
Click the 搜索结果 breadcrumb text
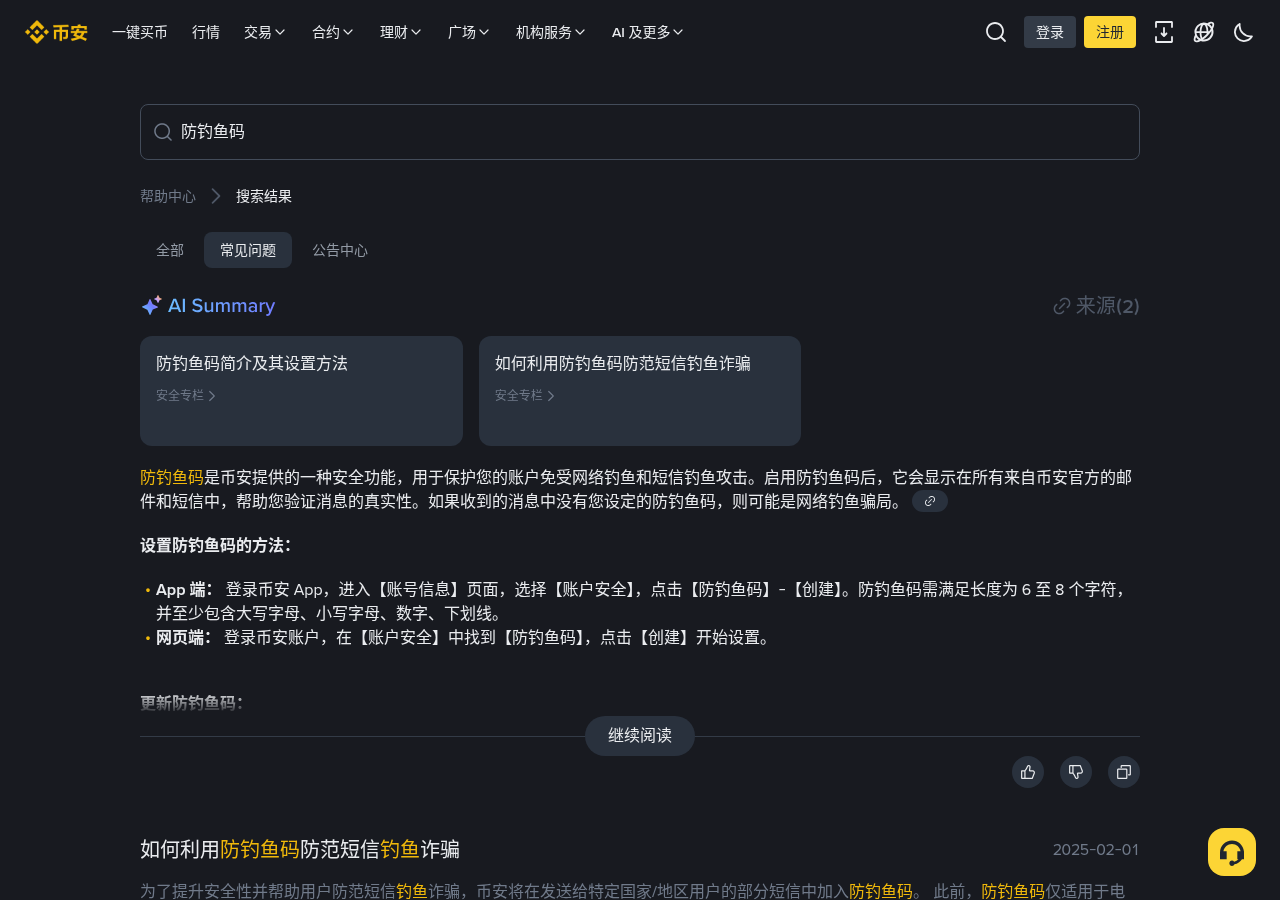[x=264, y=196]
